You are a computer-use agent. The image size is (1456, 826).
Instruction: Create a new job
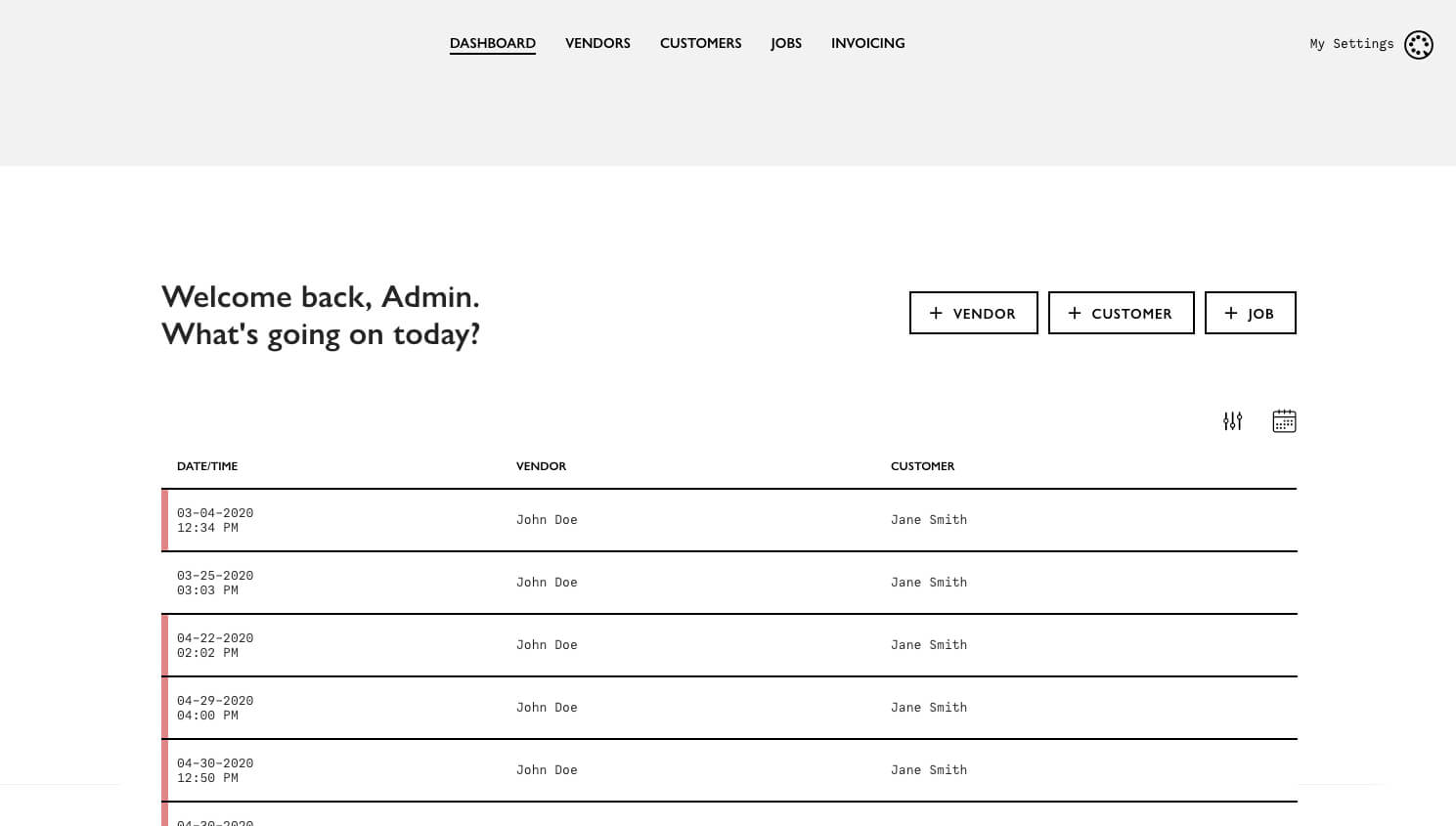coord(1251,313)
